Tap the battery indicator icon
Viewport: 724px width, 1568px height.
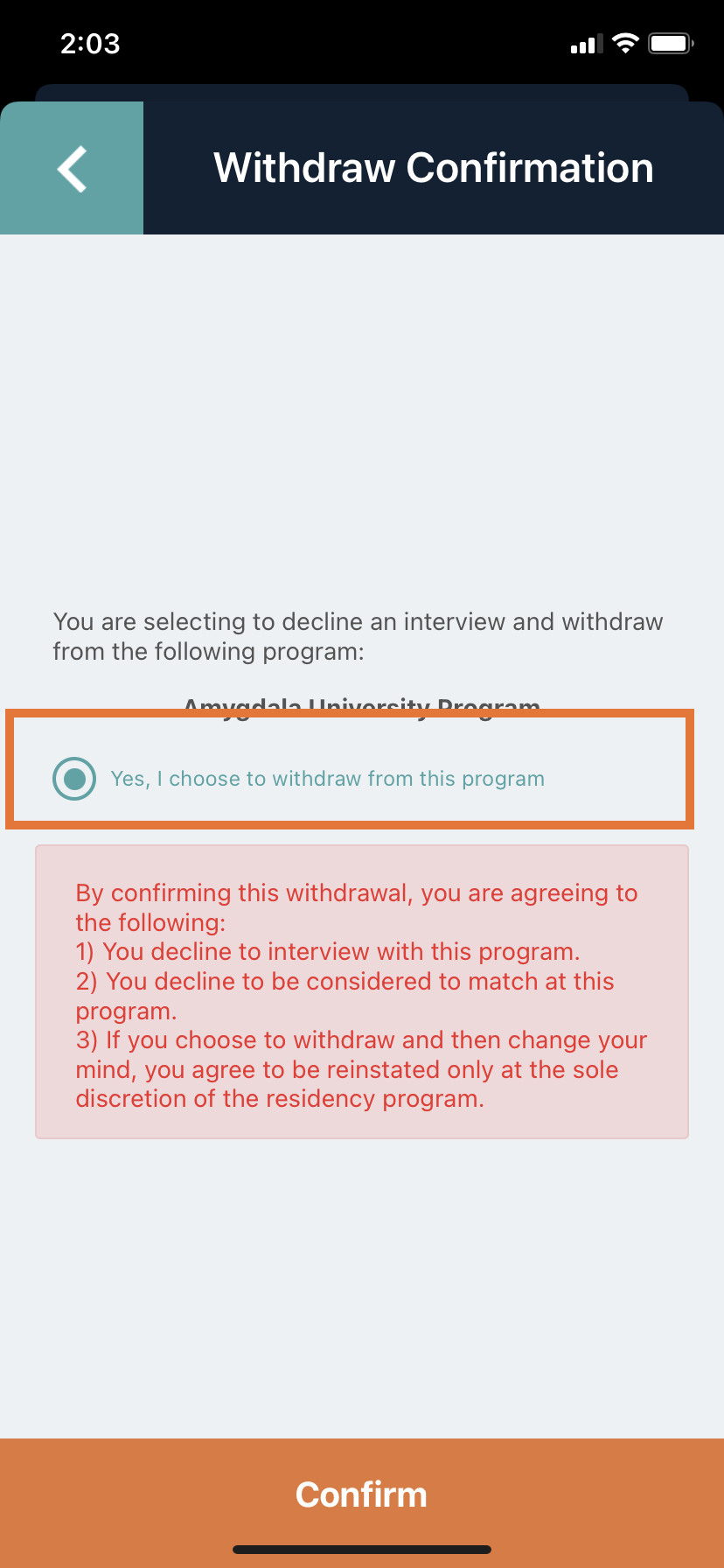671,44
